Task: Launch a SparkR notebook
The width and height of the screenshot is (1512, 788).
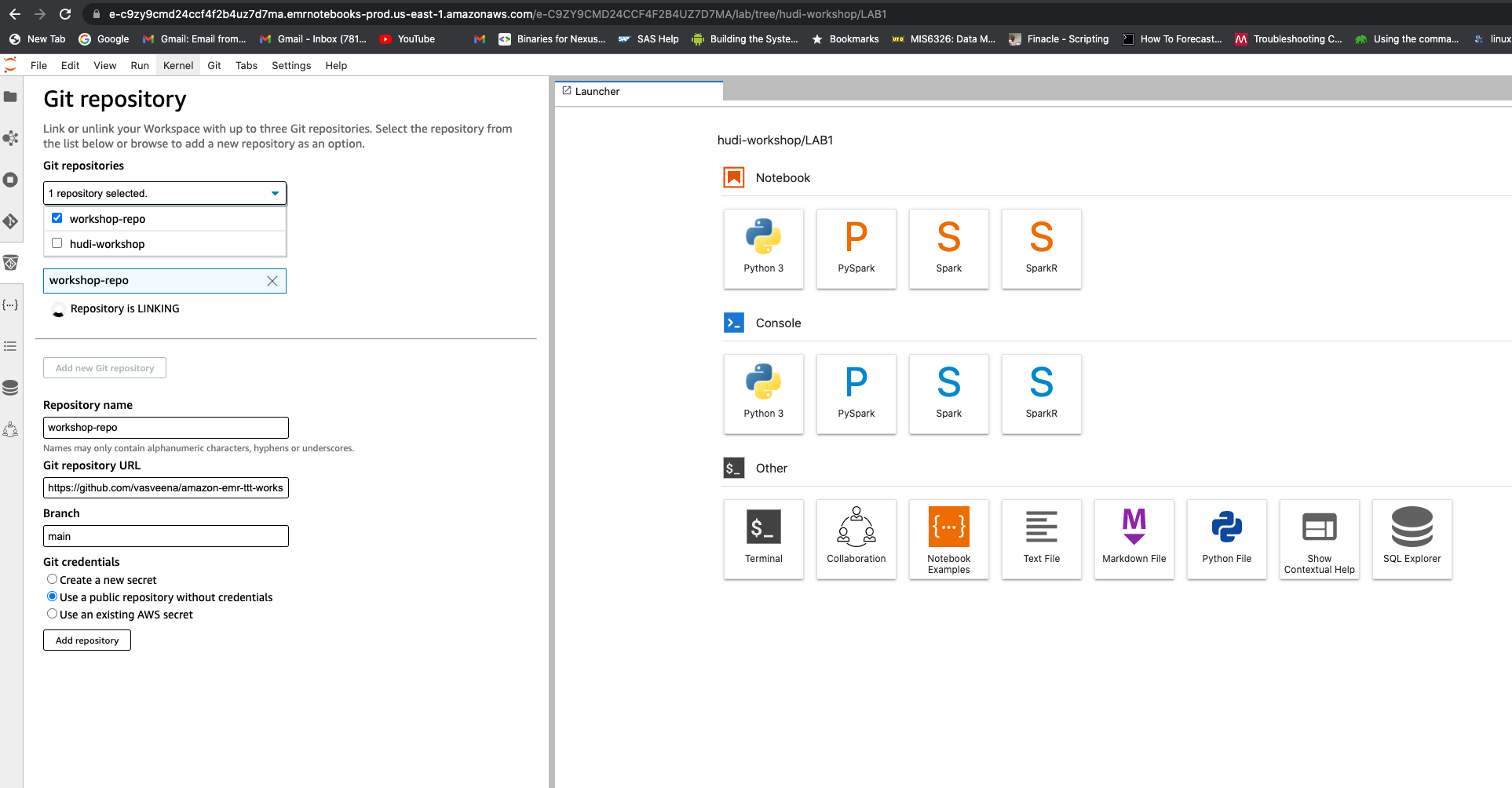Action: point(1042,249)
